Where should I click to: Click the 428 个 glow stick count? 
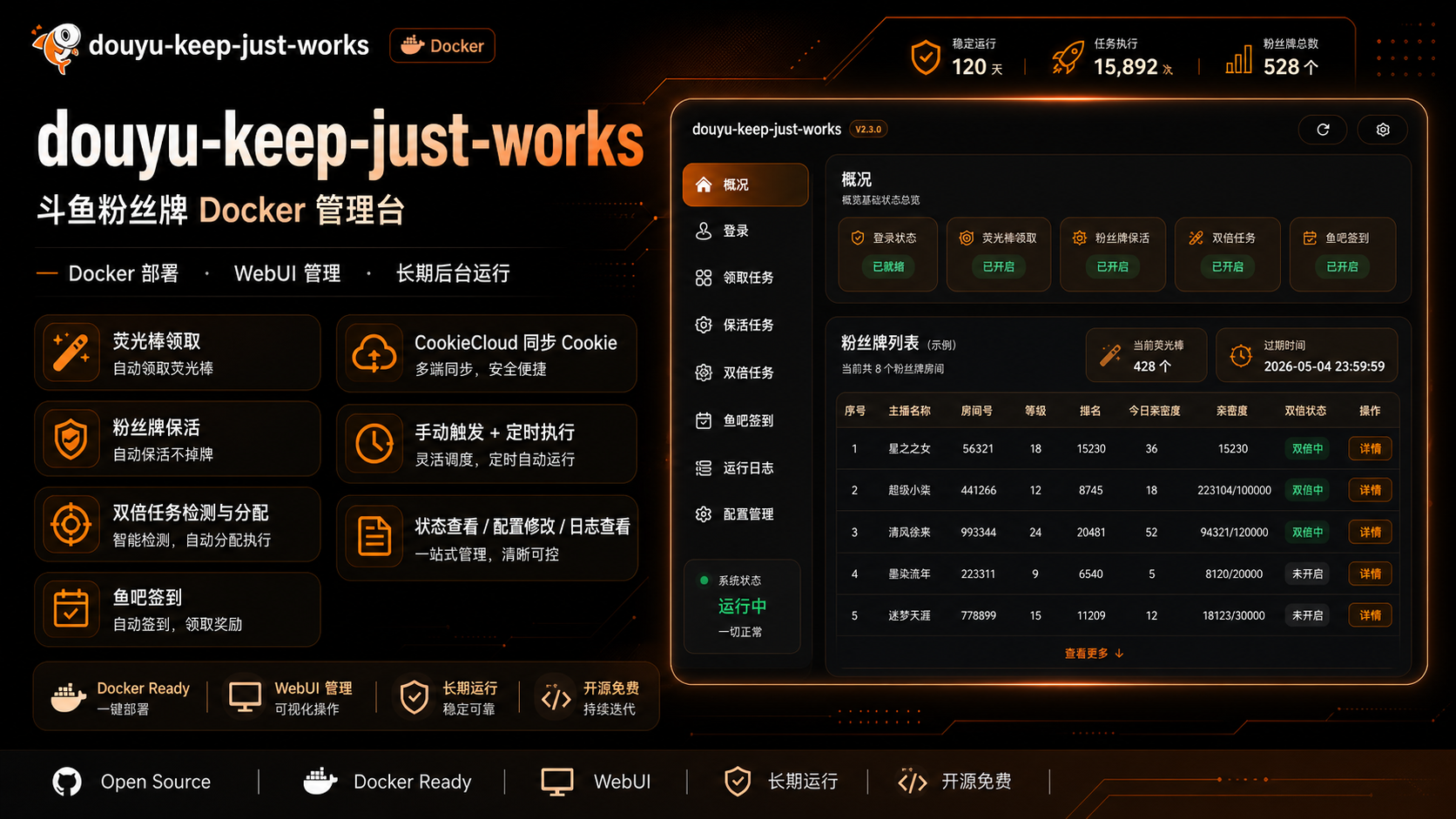[x=1151, y=366]
